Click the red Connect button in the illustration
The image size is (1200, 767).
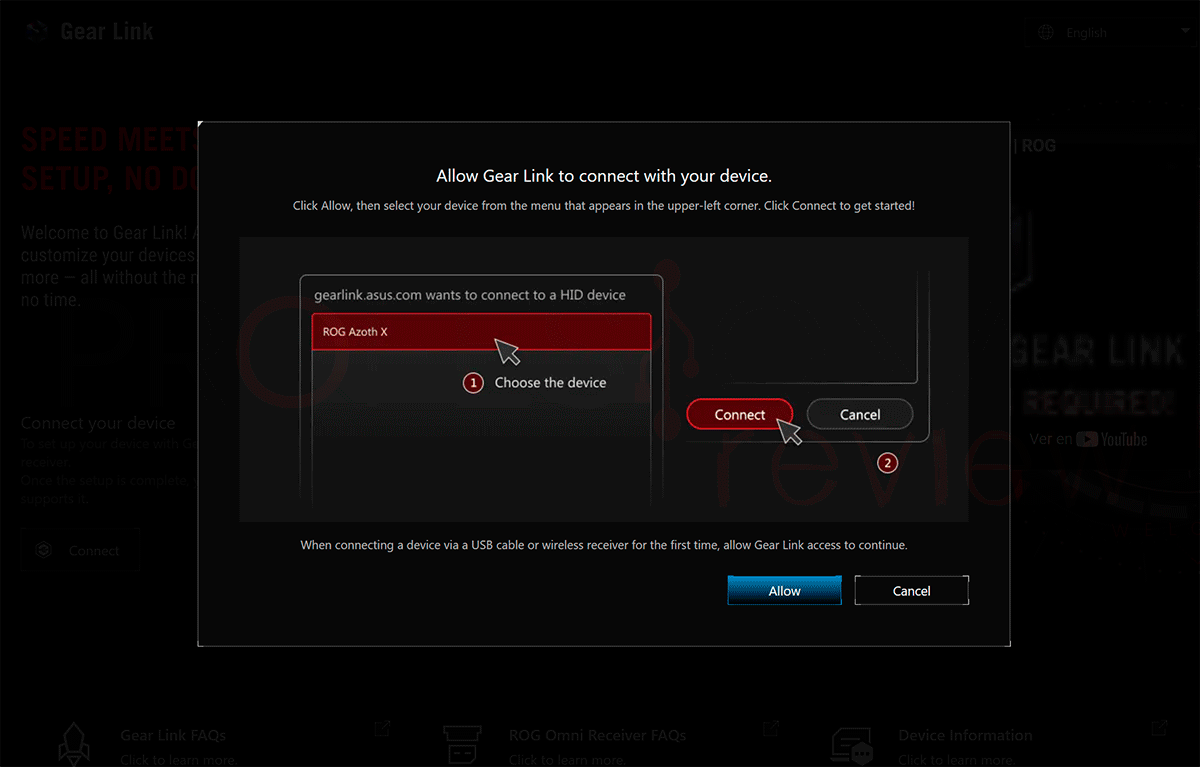pyautogui.click(x=740, y=414)
